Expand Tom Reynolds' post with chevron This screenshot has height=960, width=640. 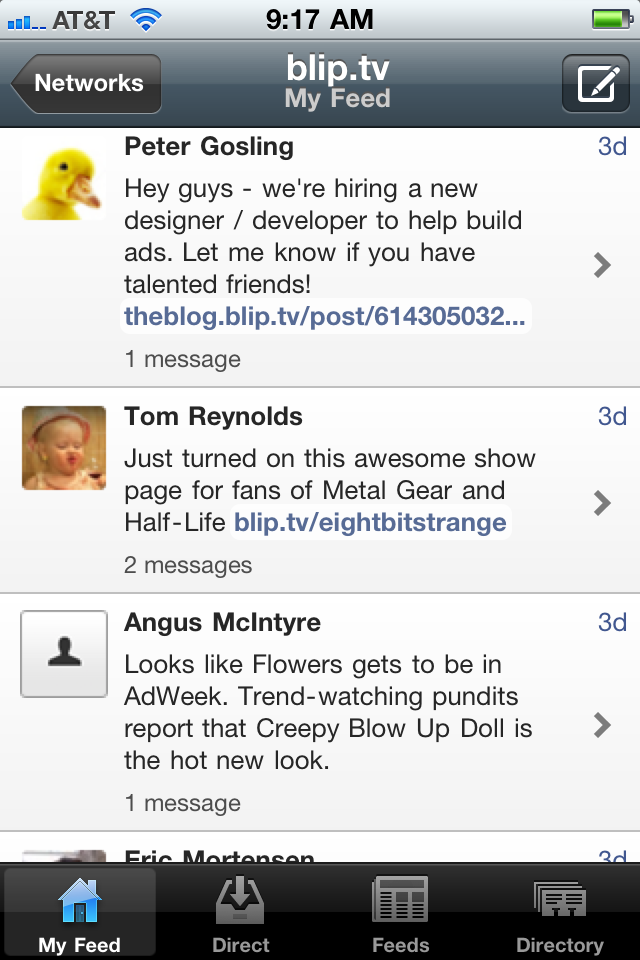(x=602, y=502)
